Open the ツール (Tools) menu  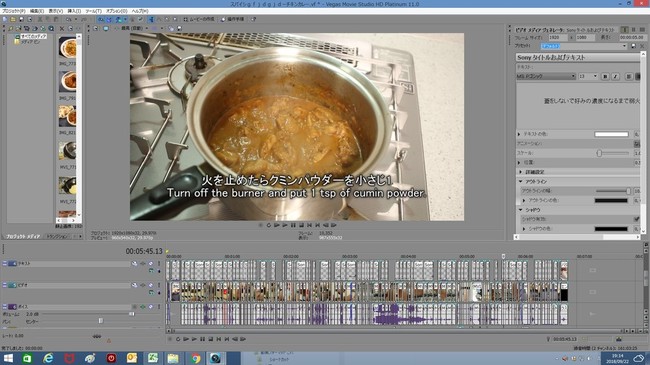[93, 11]
